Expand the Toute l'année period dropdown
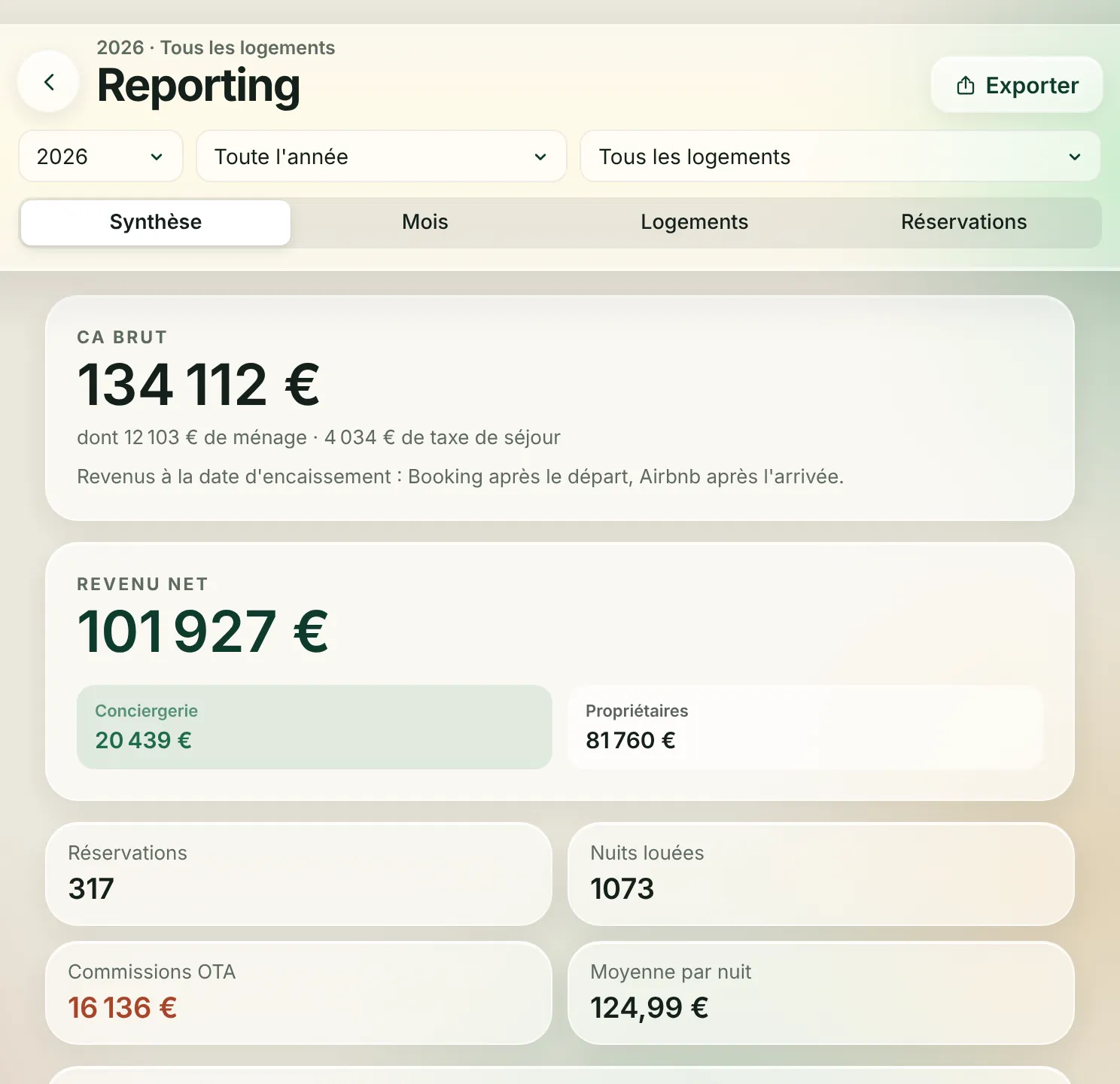Viewport: 1120px width, 1084px height. (381, 157)
